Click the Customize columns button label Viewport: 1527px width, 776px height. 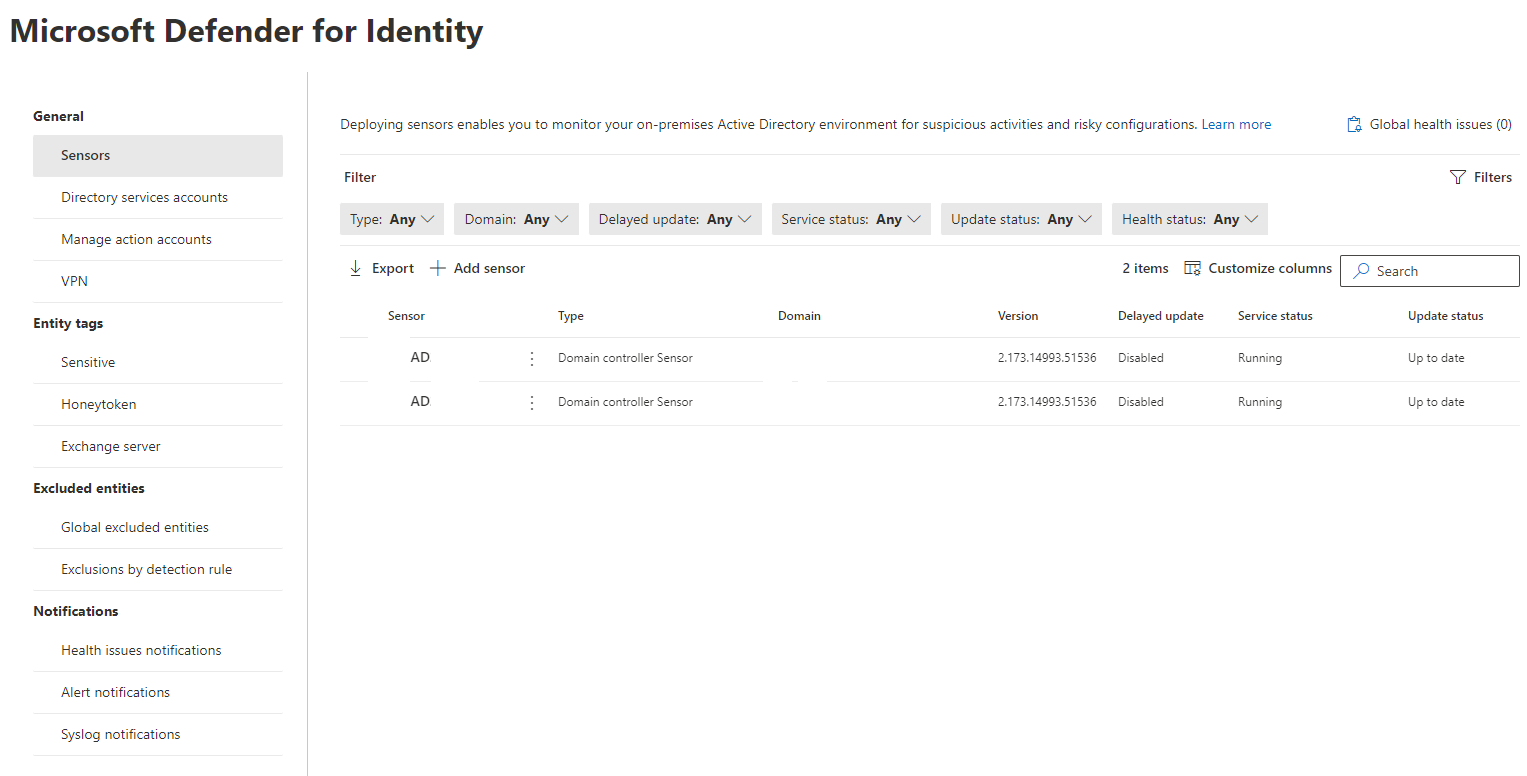click(x=1270, y=268)
